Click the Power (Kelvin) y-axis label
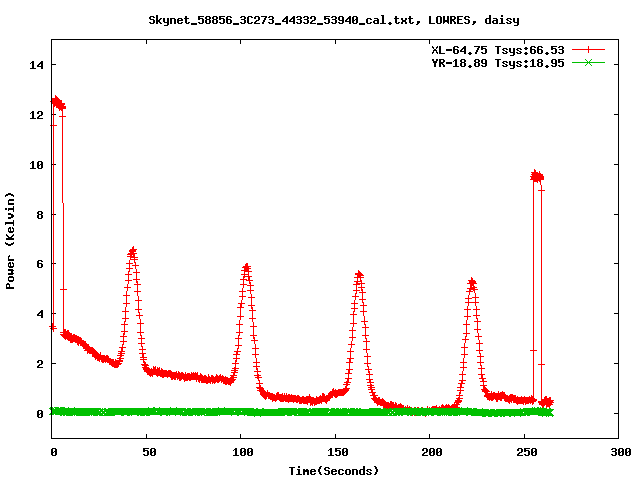This screenshot has width=640, height=480. coord(10,241)
